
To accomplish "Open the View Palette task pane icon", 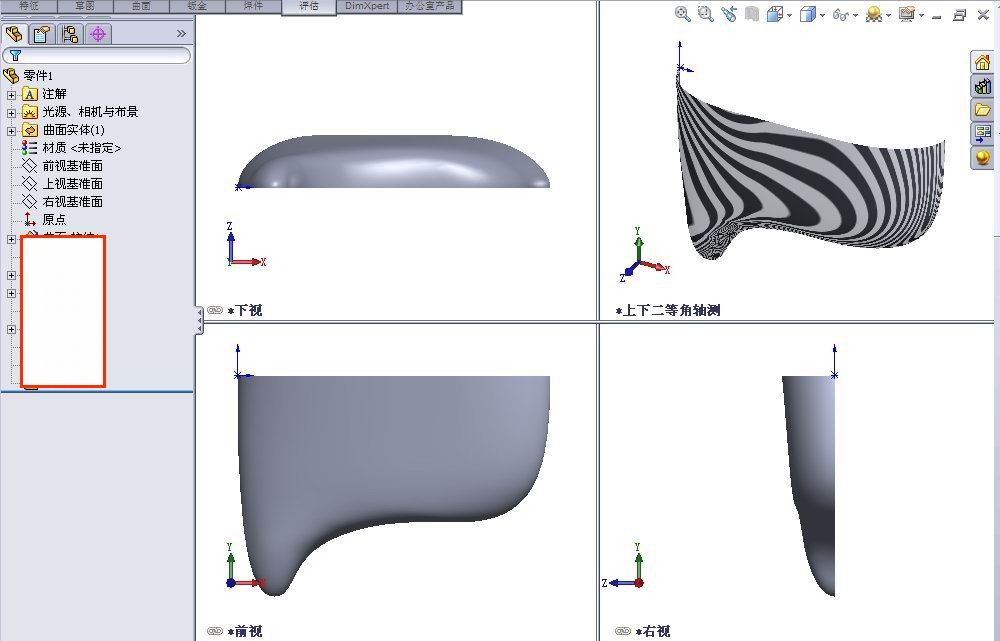I will click(x=982, y=133).
